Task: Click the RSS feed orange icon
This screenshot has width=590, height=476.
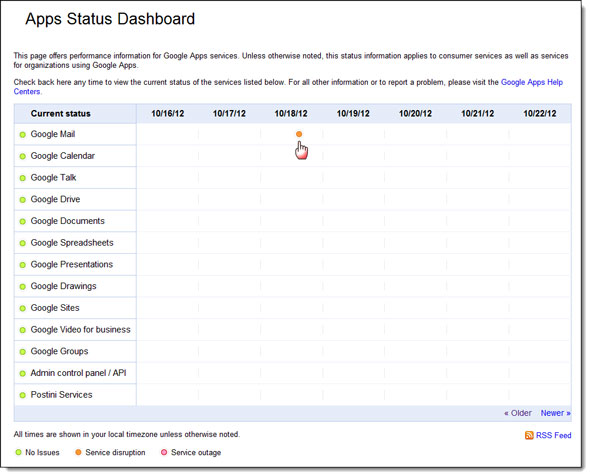Action: (x=529, y=435)
